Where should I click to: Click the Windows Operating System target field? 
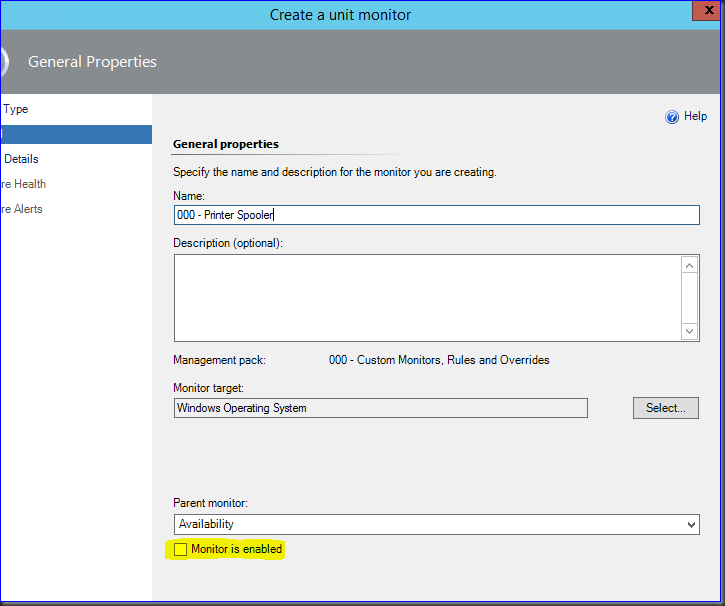coord(380,408)
